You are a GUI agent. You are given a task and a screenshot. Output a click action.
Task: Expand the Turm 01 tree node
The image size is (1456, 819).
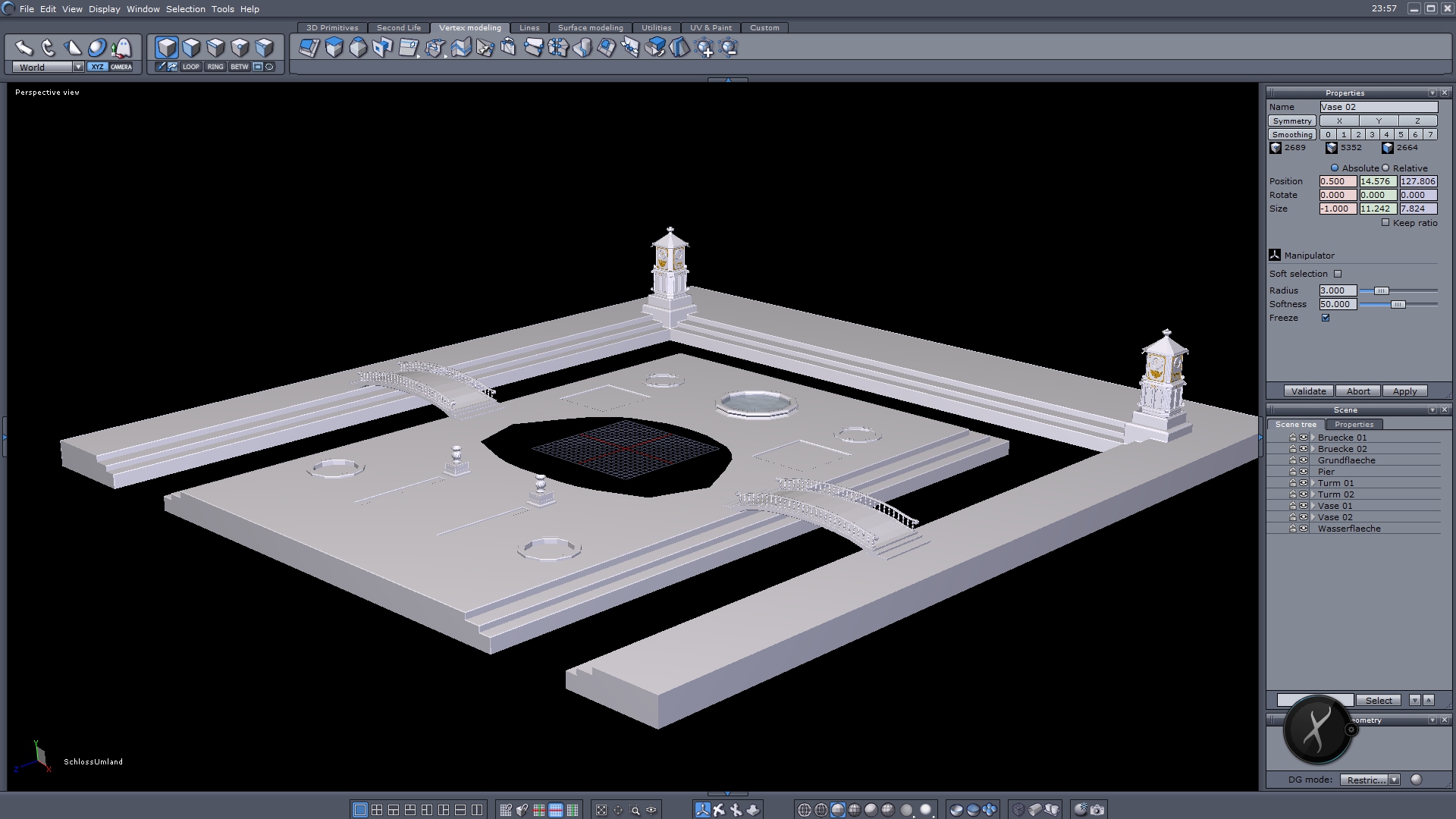[1313, 483]
